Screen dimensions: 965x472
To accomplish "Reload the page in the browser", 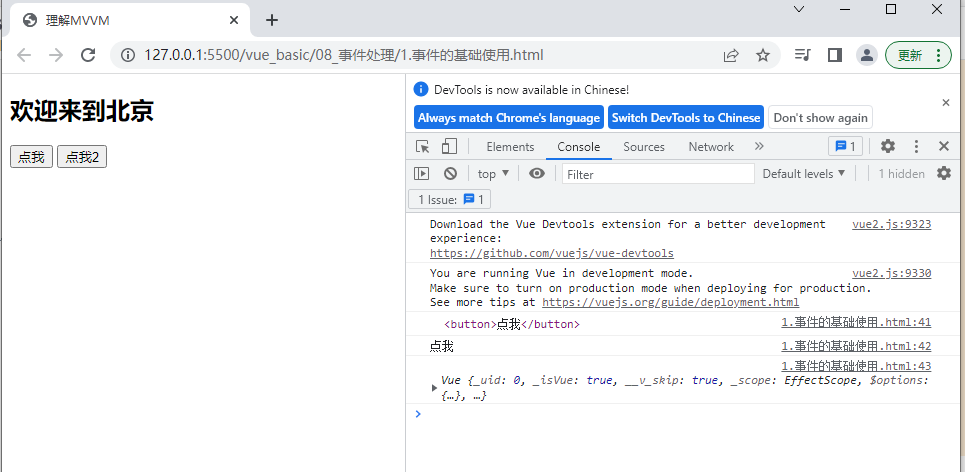I will pos(88,55).
